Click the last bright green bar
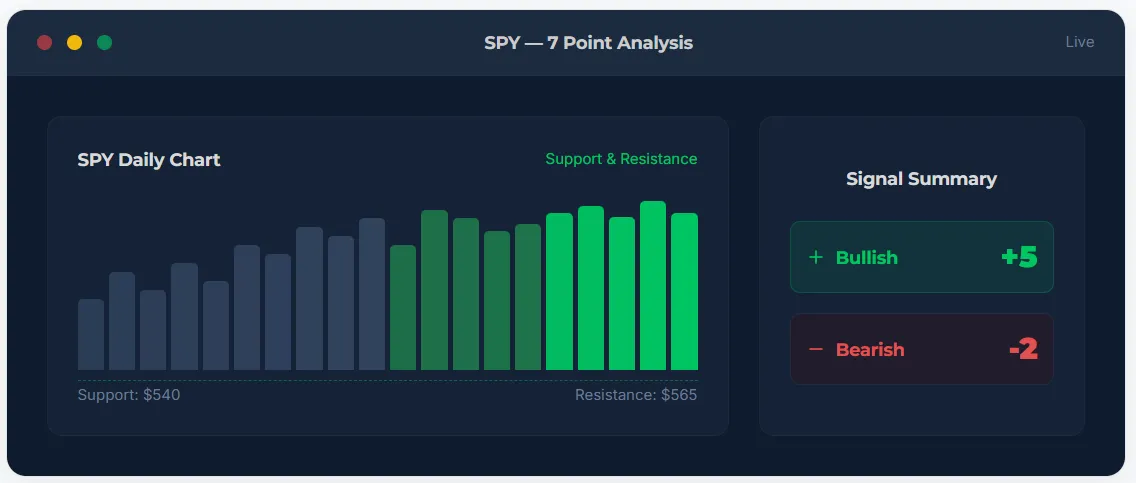Viewport: 1136px width, 483px height. pos(684,292)
